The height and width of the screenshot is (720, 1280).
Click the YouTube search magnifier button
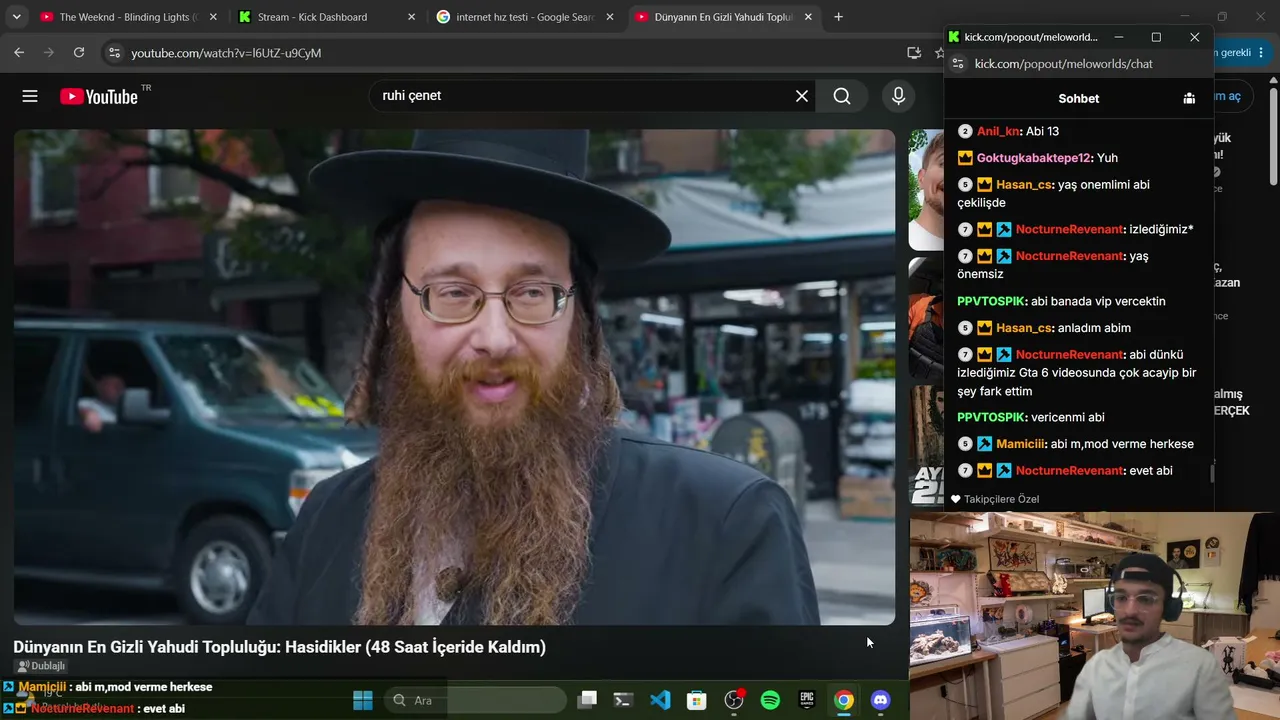pos(842,96)
